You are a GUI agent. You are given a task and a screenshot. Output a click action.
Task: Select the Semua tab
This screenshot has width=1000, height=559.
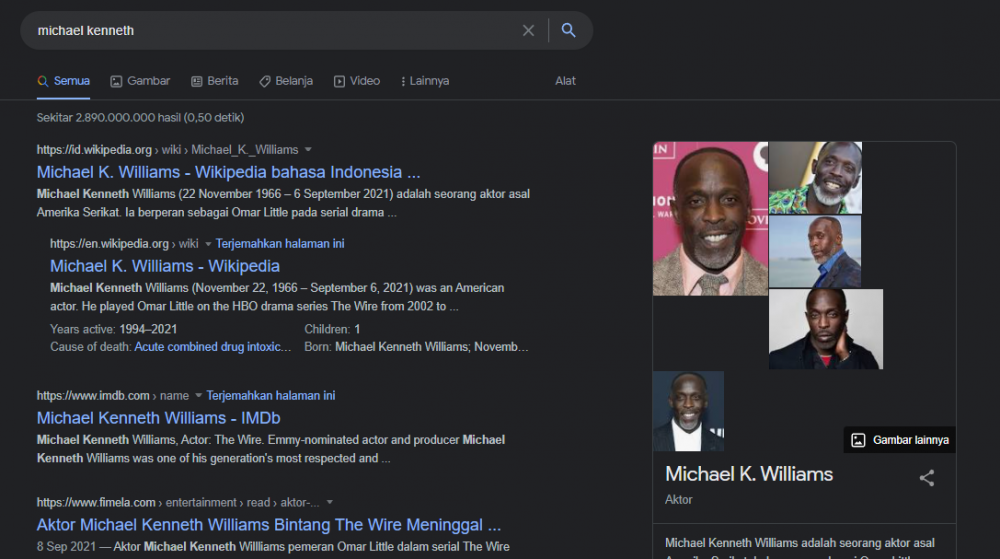click(x=63, y=81)
